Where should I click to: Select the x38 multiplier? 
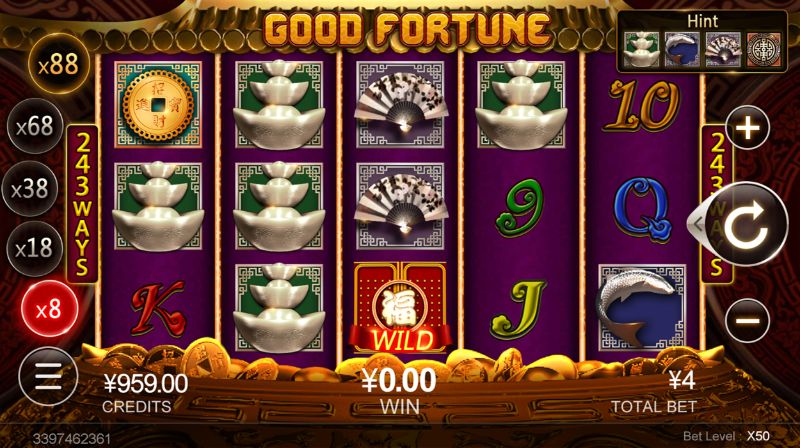click(30, 188)
